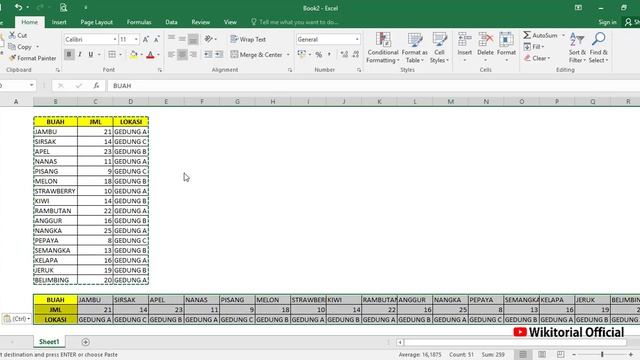Image resolution: width=640 pixels, height=360 pixels.
Task: Click the formula bar showing BUAH
Action: (x=373, y=85)
